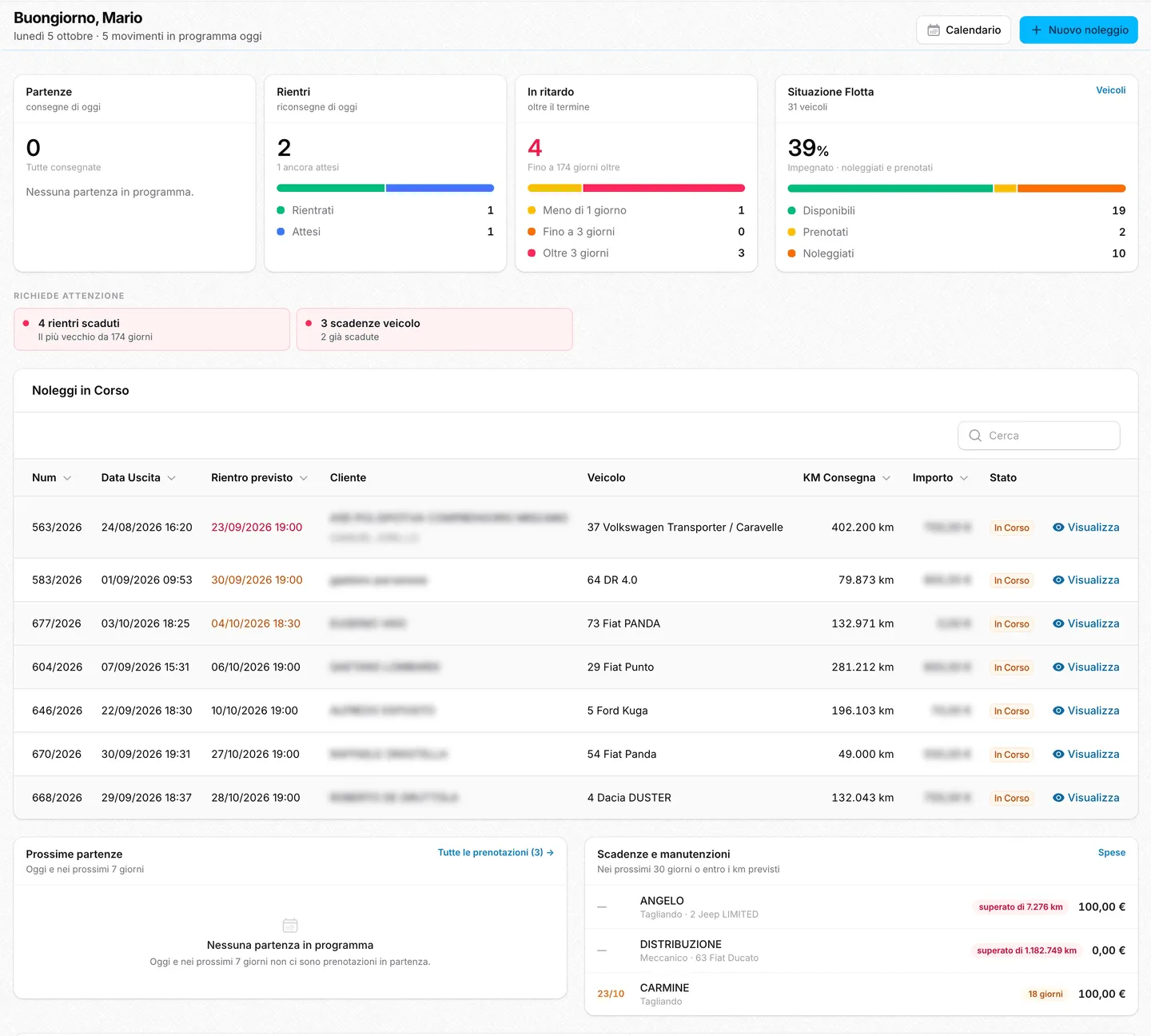Click the eye icon for rental 670/2026
The image size is (1151, 1036).
click(1058, 755)
